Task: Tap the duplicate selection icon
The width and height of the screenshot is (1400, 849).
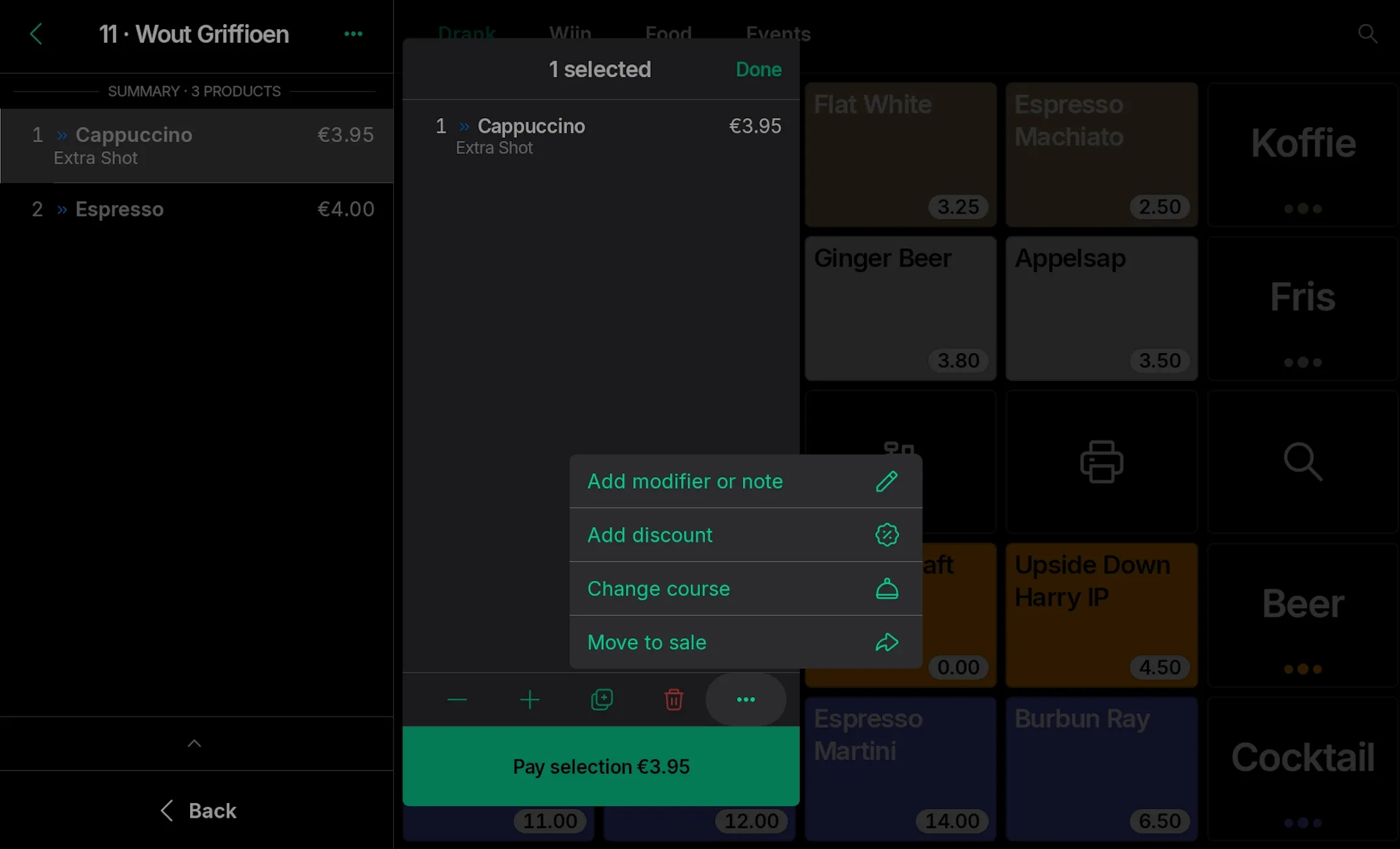Action: point(601,699)
